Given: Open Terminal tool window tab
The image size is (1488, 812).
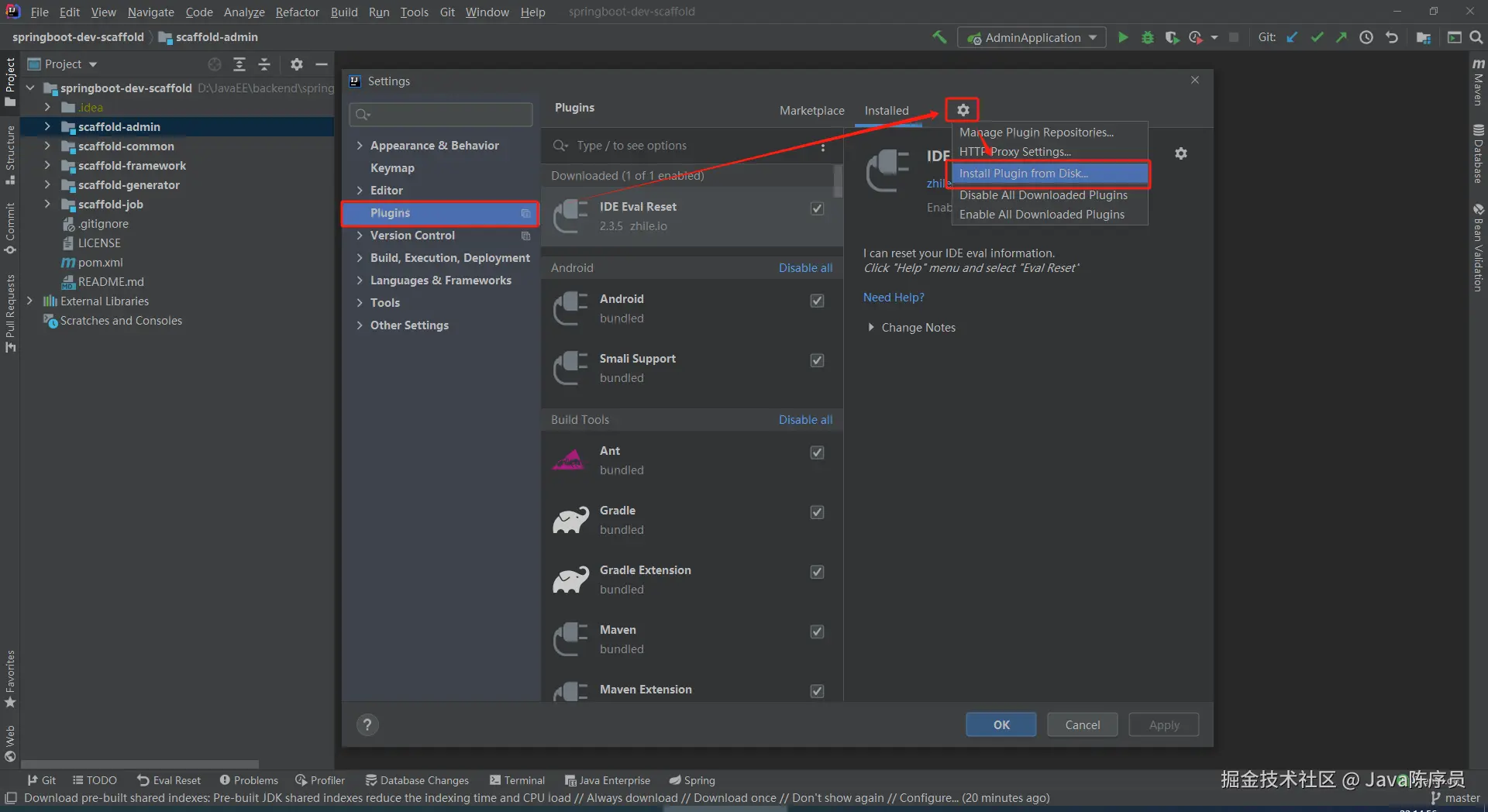Looking at the screenshot, I should click(518, 780).
